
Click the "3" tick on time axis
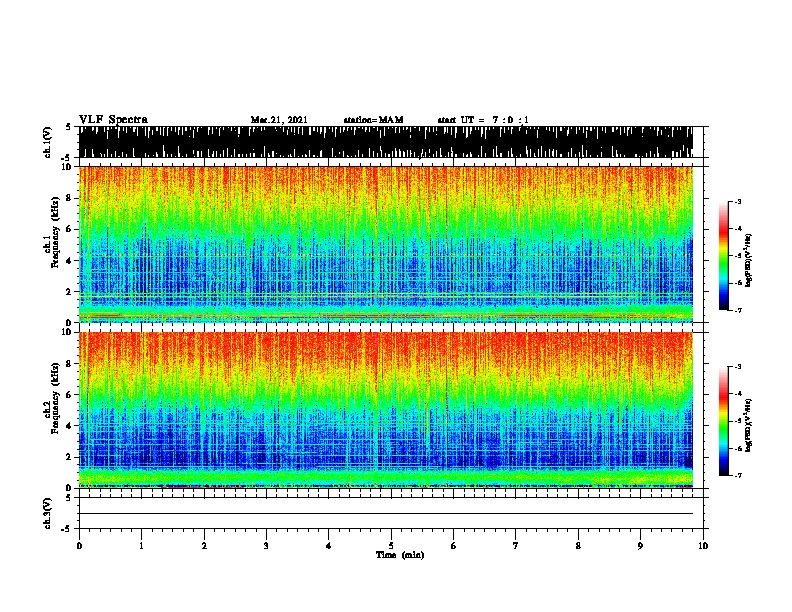(266, 546)
